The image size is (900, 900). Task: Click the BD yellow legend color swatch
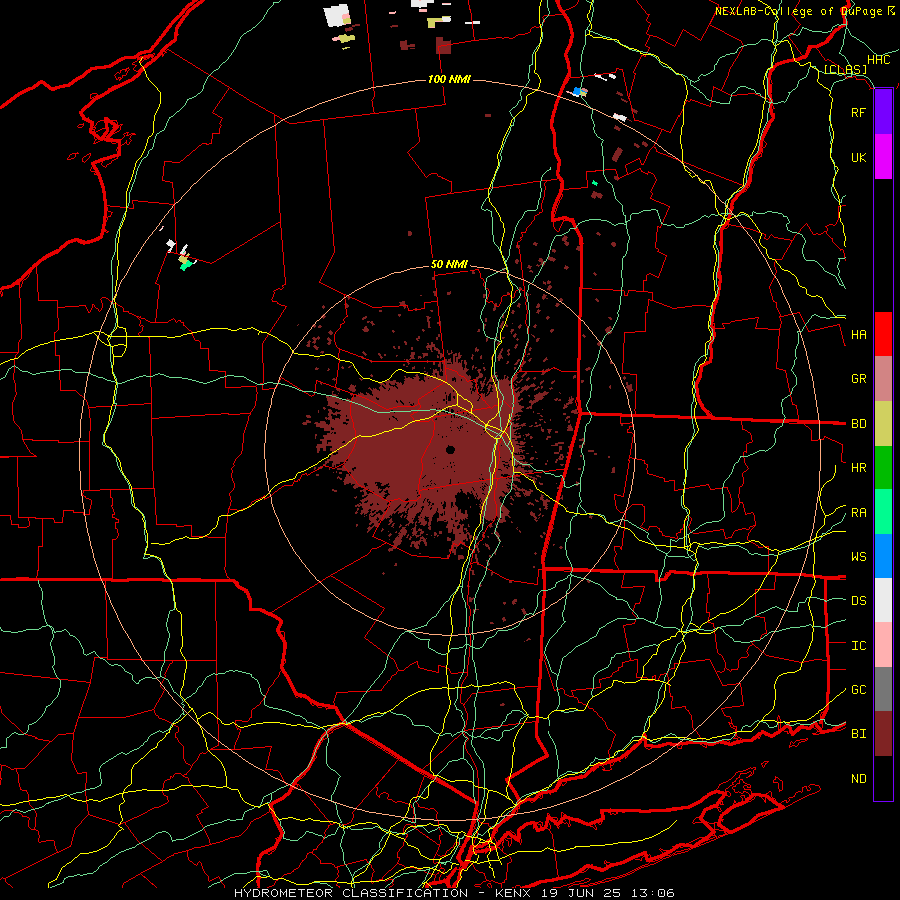[x=883, y=424]
